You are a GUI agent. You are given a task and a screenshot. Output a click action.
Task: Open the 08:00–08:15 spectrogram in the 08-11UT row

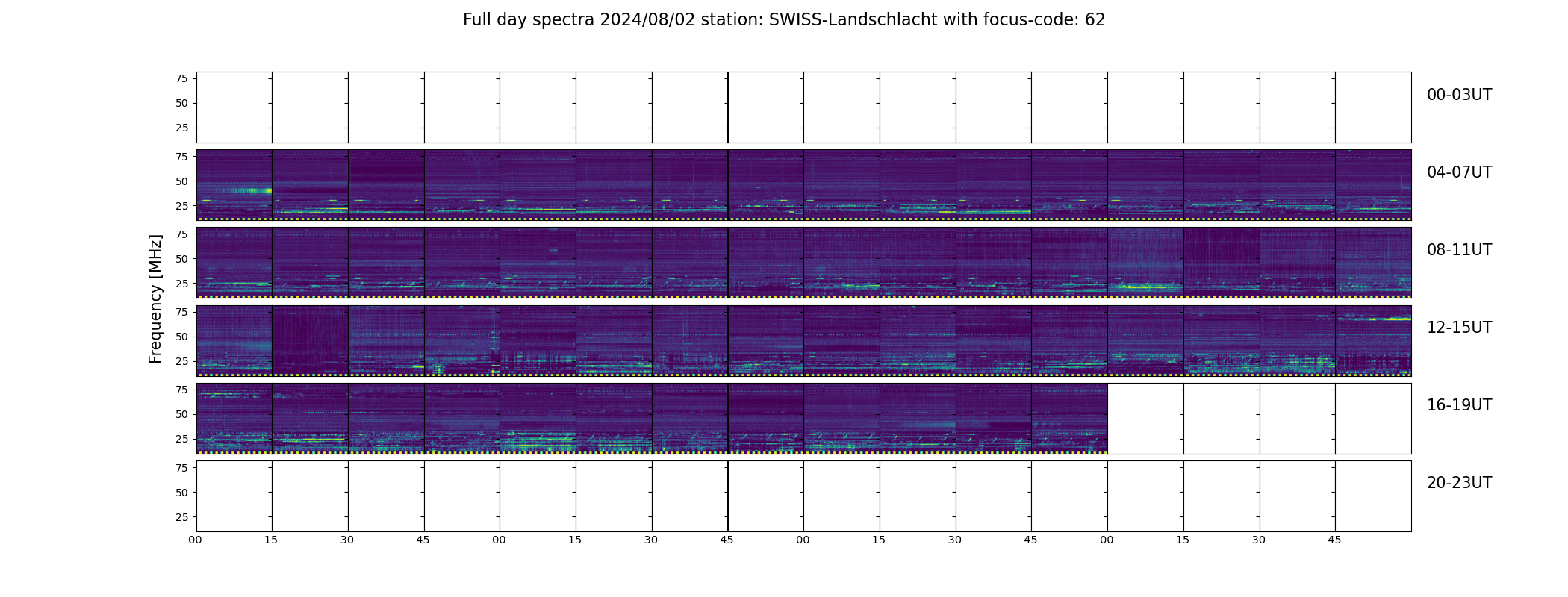[x=234, y=263]
